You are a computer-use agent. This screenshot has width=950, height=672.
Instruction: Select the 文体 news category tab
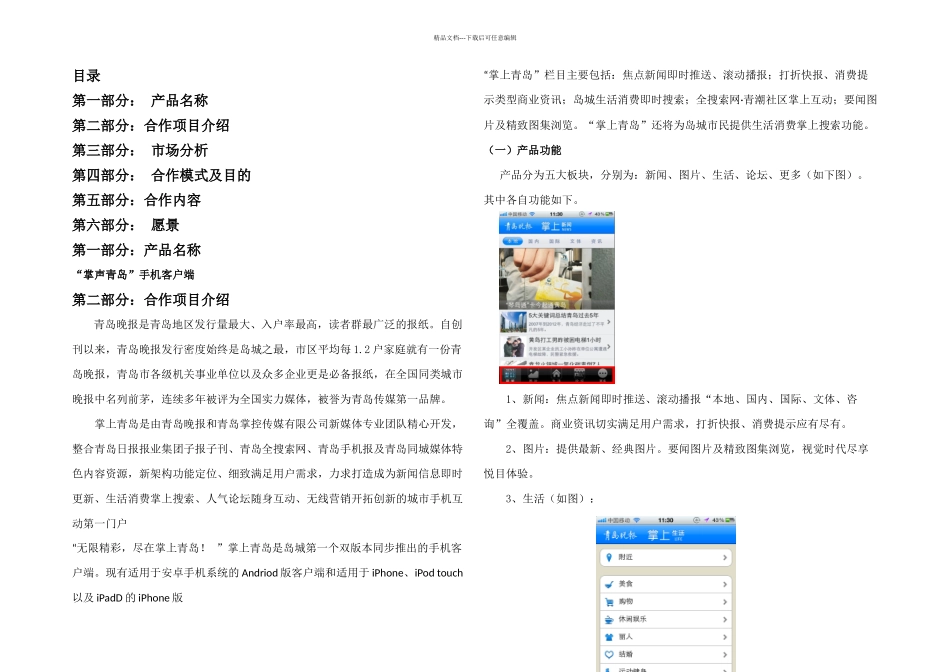[x=576, y=241]
